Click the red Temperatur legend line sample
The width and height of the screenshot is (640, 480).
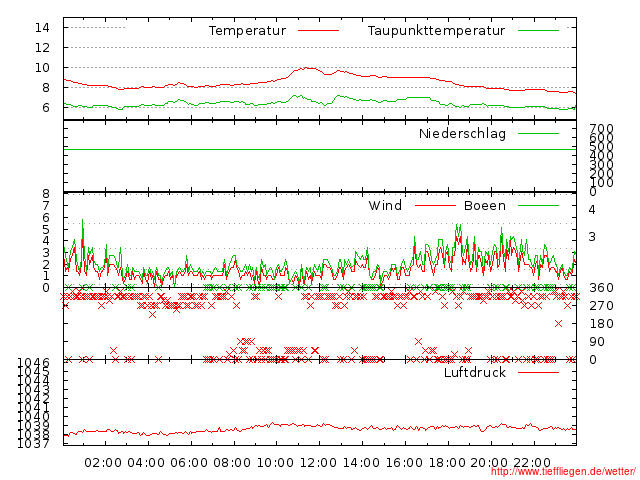pyautogui.click(x=318, y=31)
